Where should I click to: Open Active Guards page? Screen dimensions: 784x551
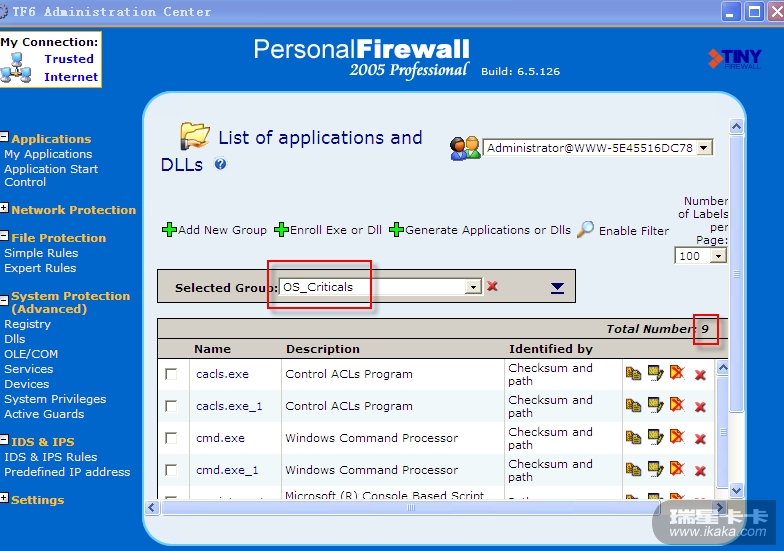pyautogui.click(x=44, y=414)
